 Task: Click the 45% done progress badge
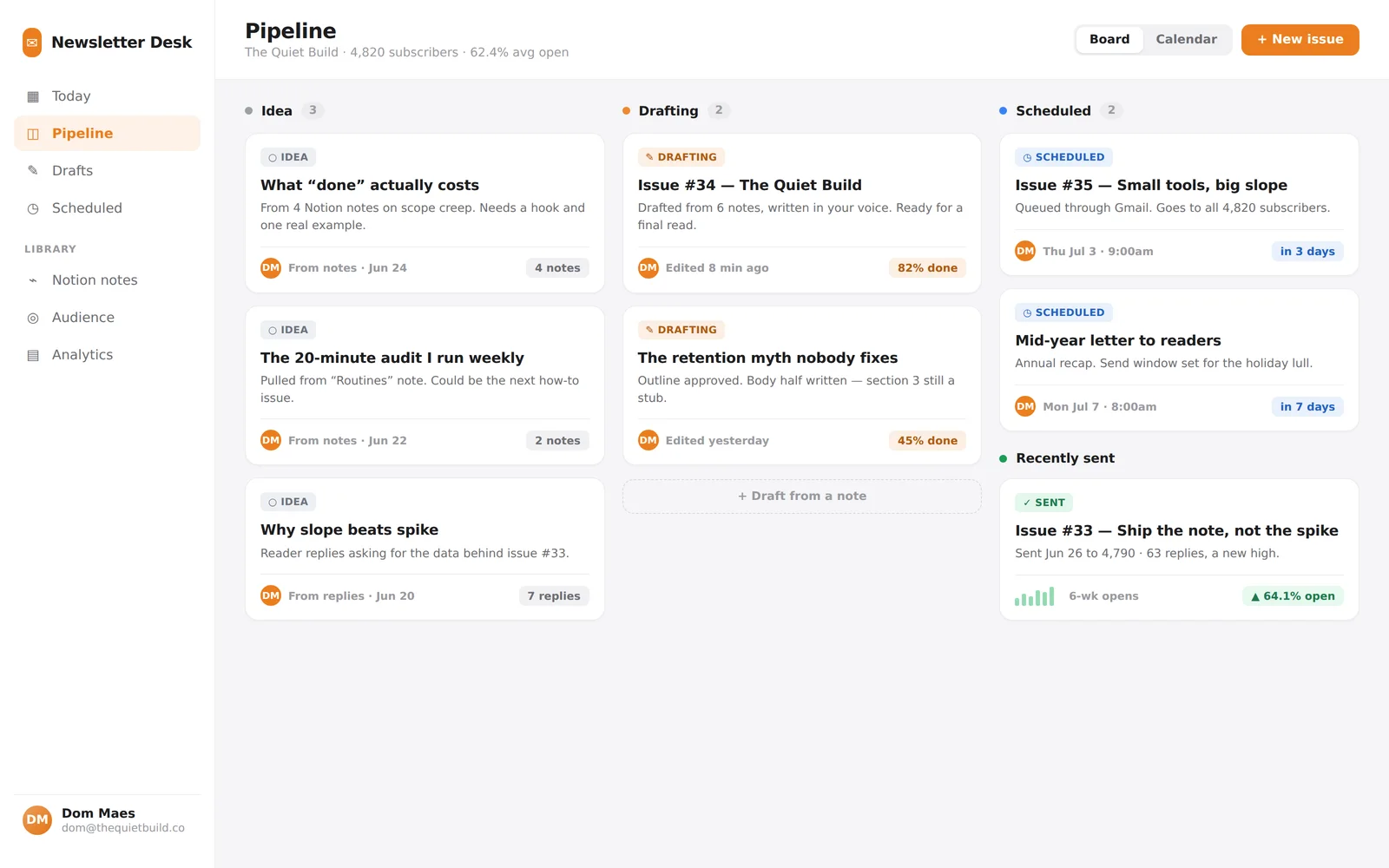tap(927, 441)
